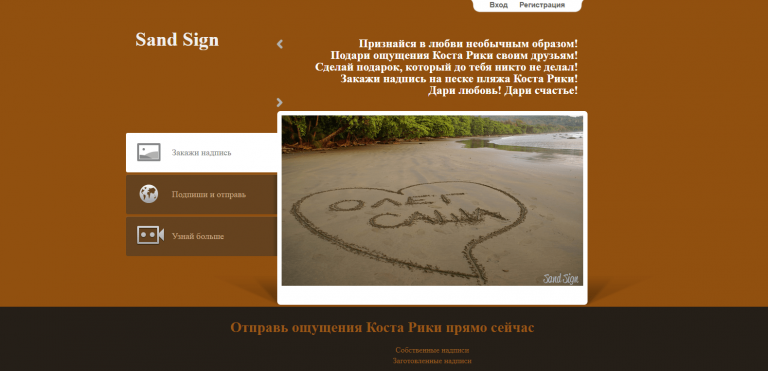Click the picture icon beside Закажи надпись
This screenshot has width=768, height=371.
pos(148,152)
